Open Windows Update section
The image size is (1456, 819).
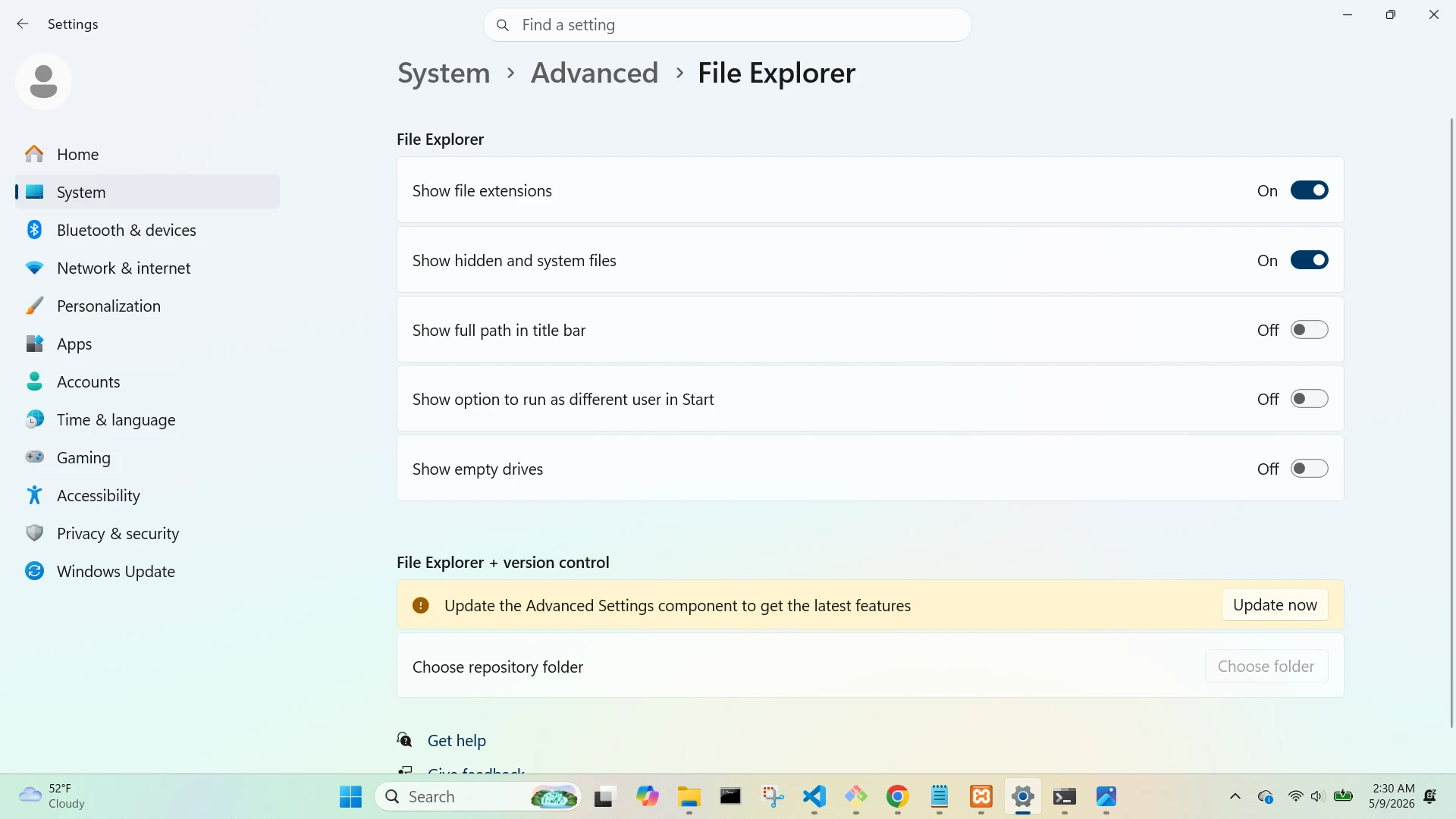coord(147,571)
